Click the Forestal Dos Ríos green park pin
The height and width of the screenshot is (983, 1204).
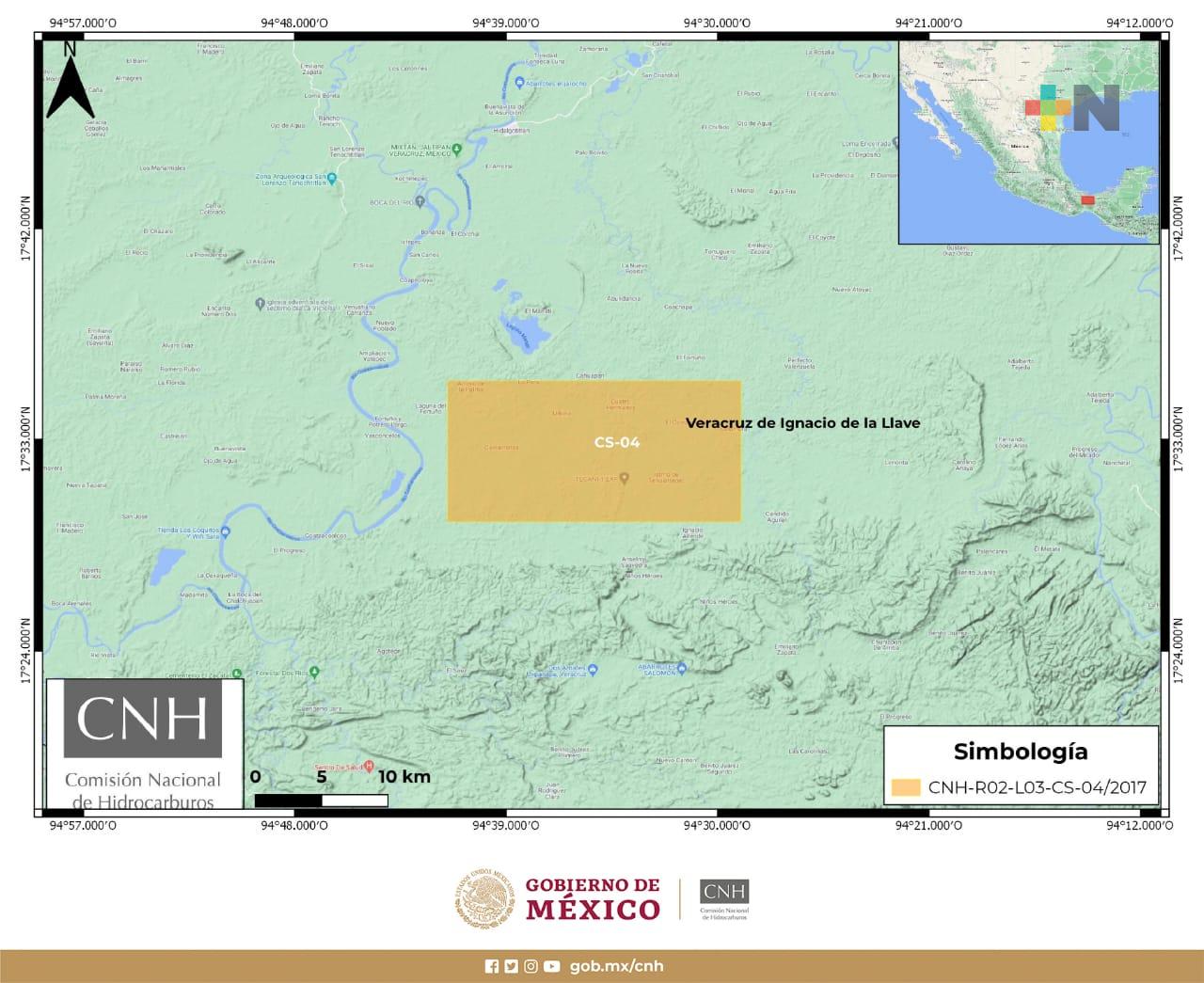316,671
